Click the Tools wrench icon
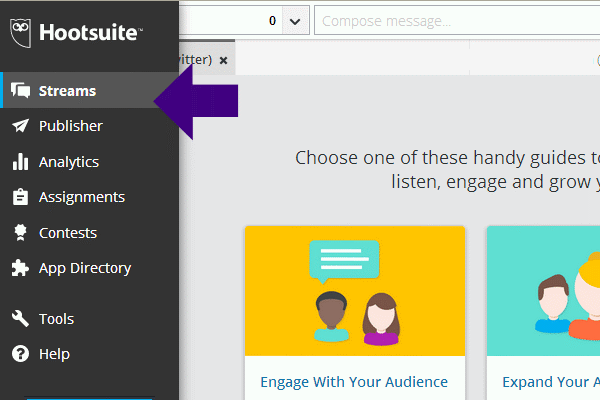Screen dimensions: 600x400 click(20, 319)
